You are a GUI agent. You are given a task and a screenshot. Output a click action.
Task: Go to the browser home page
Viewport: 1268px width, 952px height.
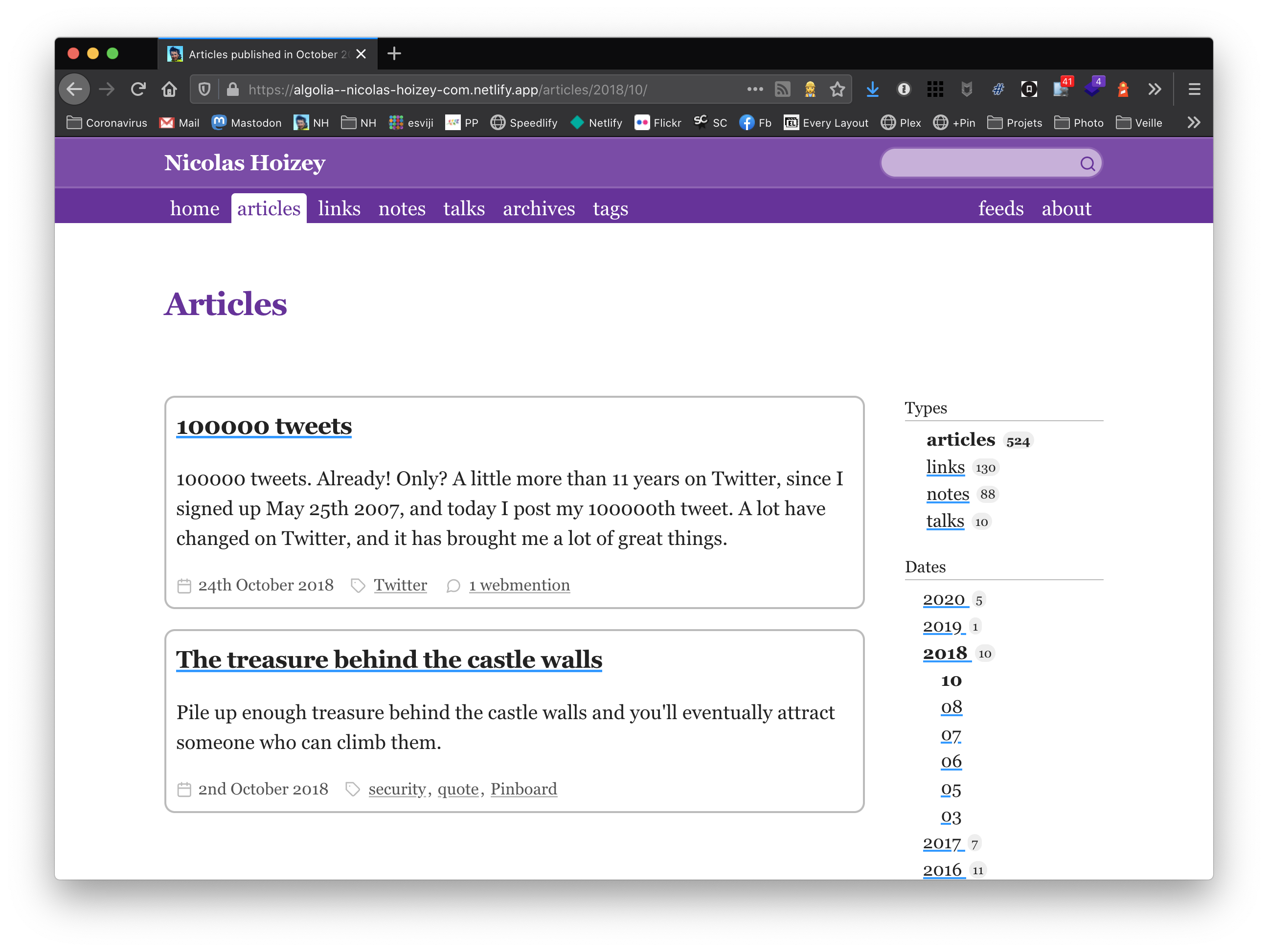(169, 90)
